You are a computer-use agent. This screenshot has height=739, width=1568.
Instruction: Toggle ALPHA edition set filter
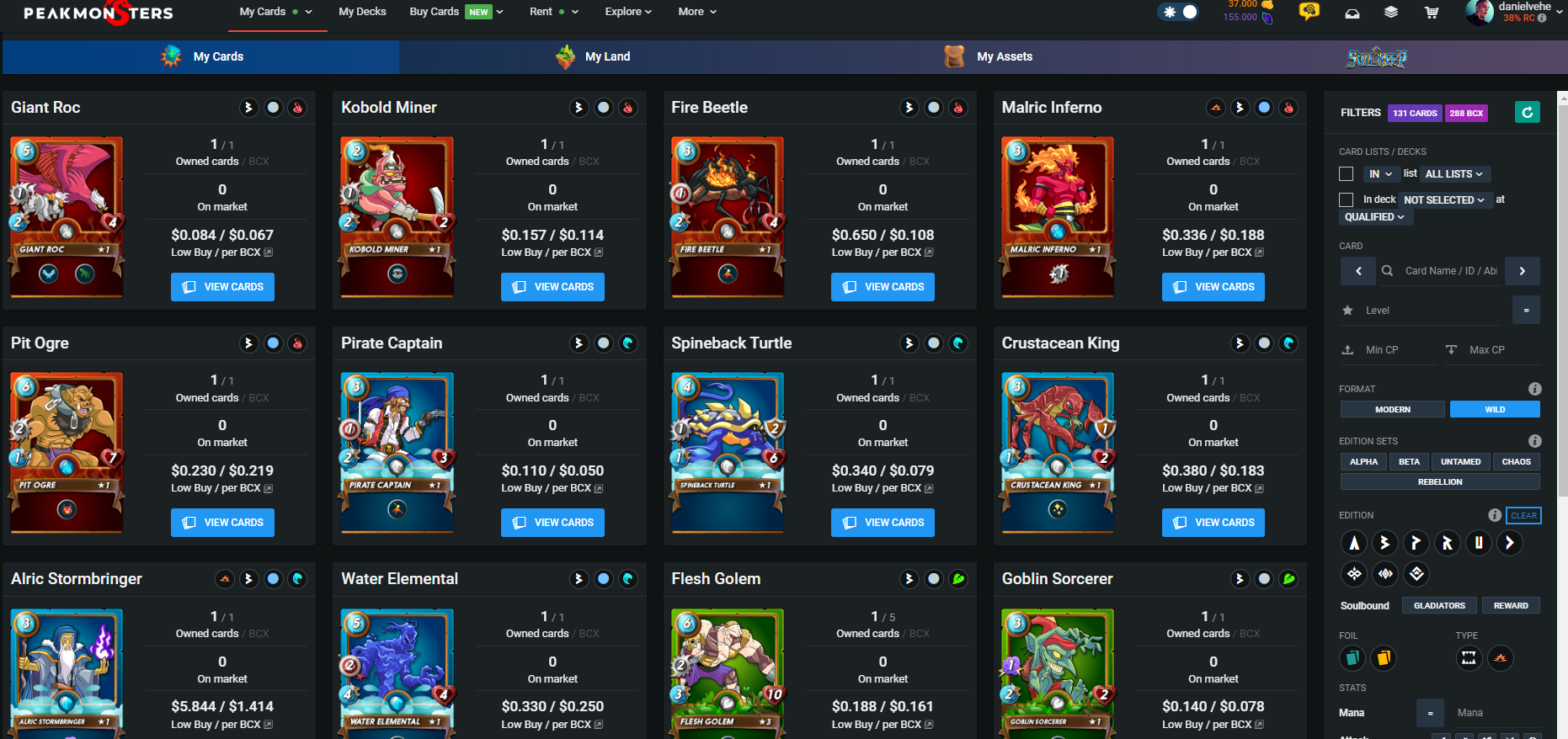click(1363, 461)
